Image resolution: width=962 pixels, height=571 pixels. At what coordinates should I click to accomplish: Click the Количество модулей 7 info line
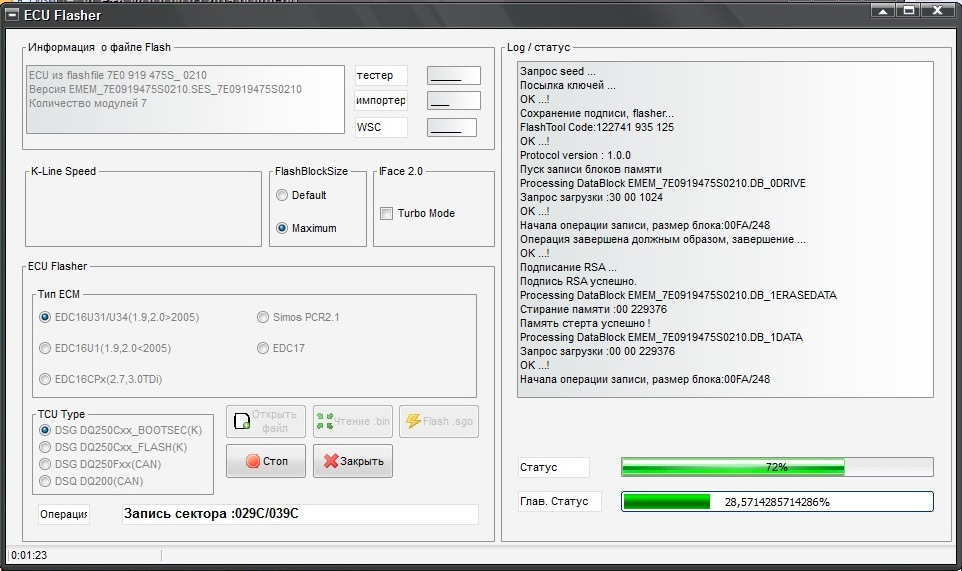(88, 103)
